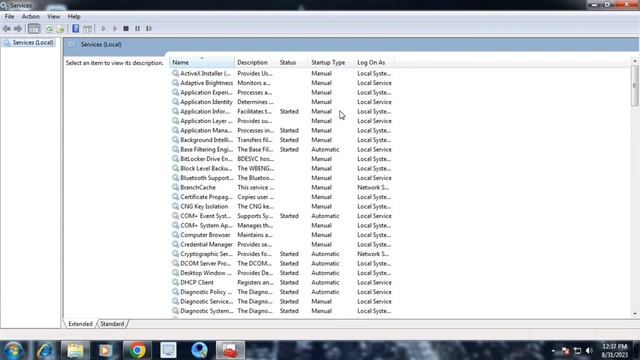Switch to the Extended tab
This screenshot has width=640, height=360.
coord(80,324)
